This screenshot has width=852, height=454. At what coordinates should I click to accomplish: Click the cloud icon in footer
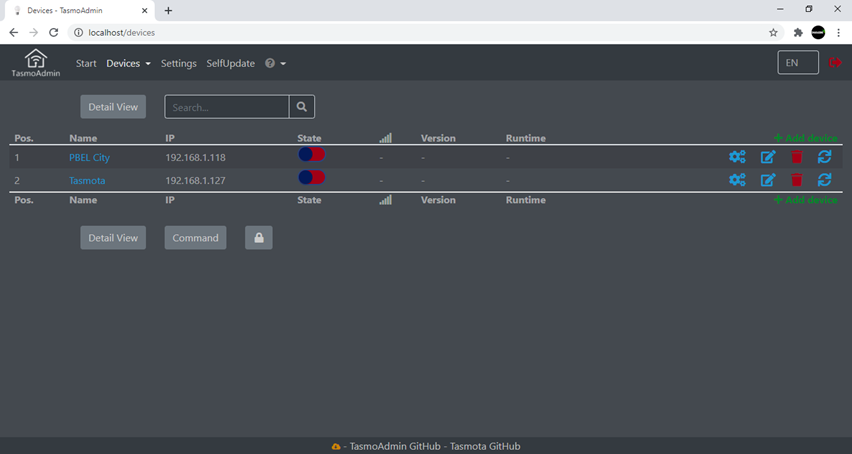point(336,446)
